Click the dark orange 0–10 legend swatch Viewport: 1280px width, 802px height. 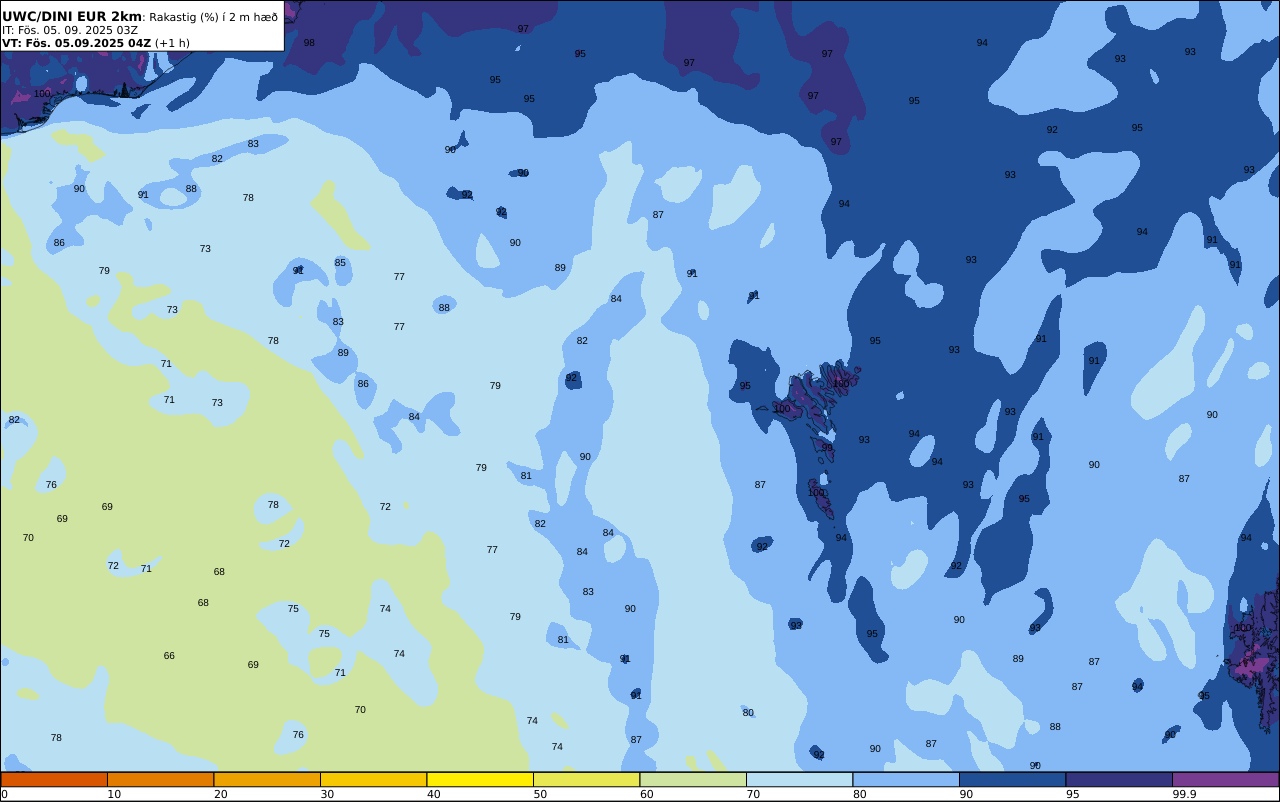(x=54, y=779)
